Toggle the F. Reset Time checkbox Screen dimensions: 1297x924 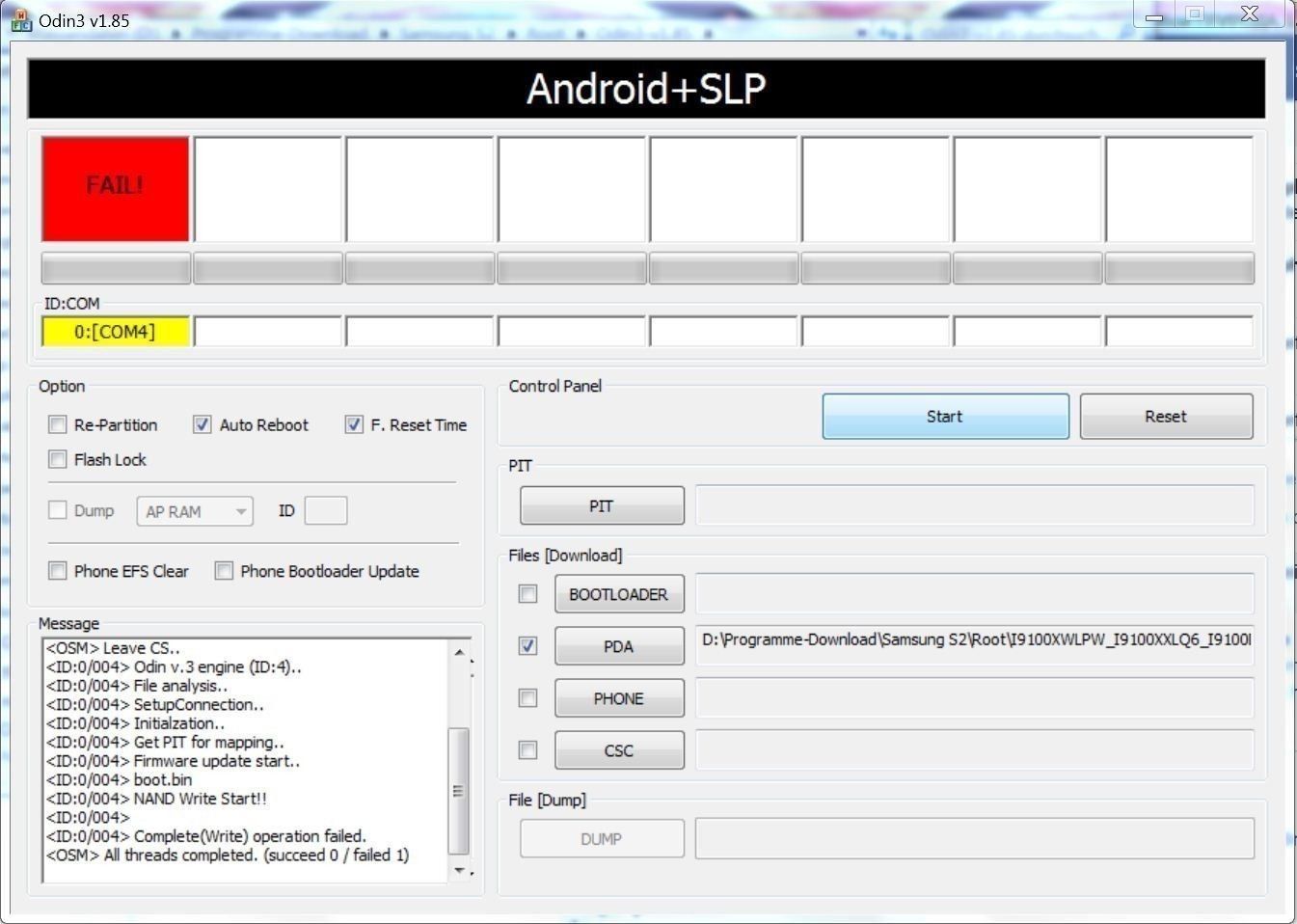354,425
